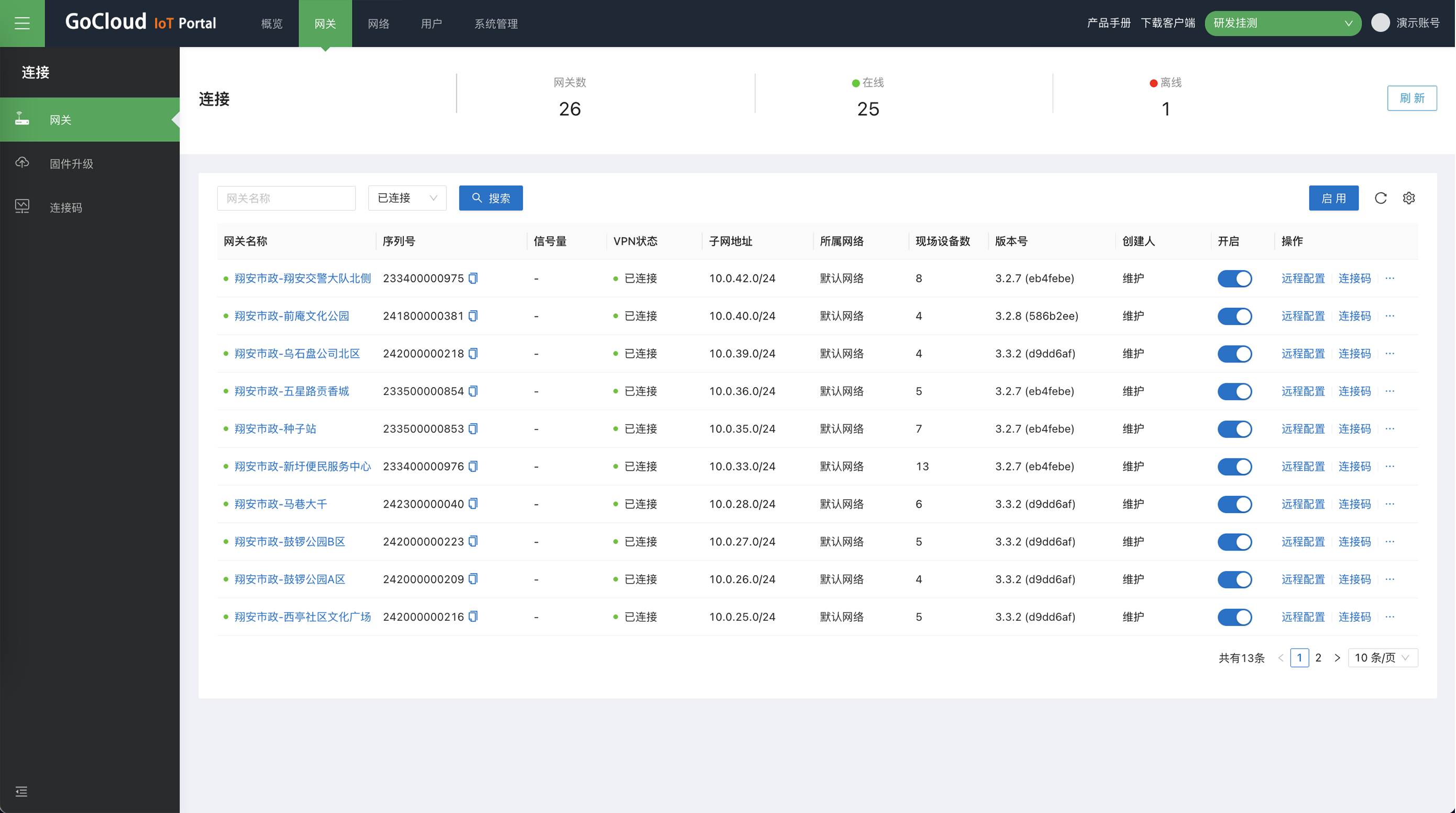This screenshot has width=1456, height=813.
Task: Open the 研发挂测 project dropdown
Action: 1282,23
